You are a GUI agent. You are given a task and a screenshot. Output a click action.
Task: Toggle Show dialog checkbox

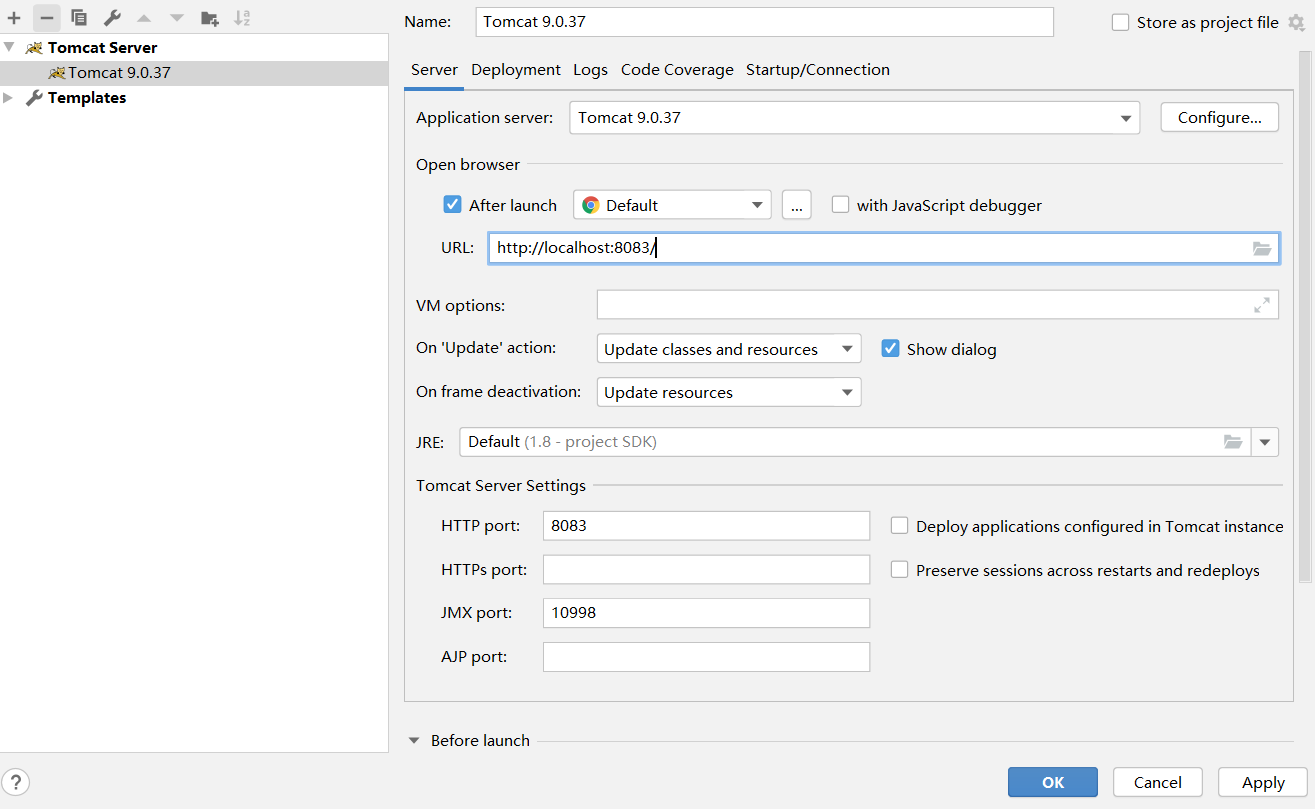pos(890,348)
